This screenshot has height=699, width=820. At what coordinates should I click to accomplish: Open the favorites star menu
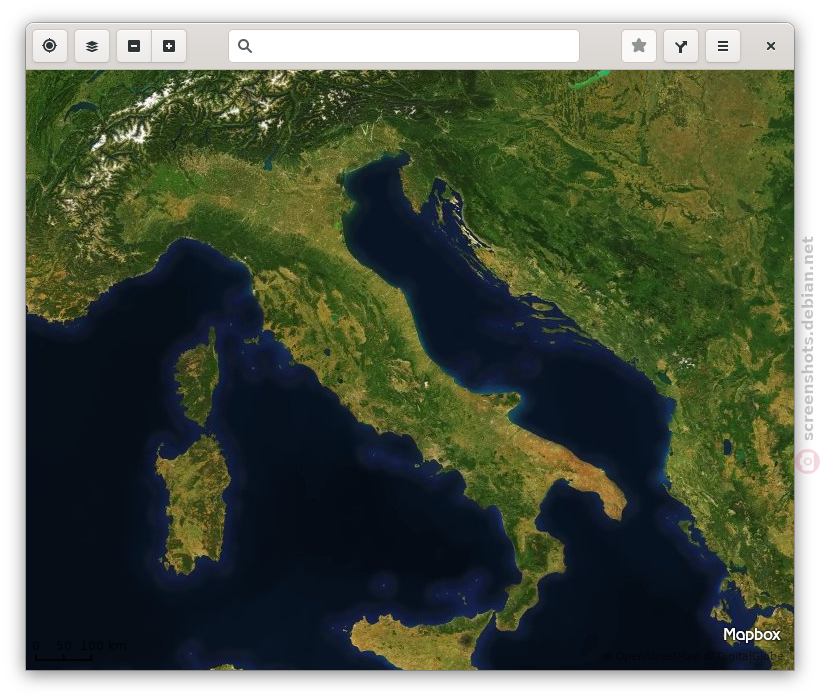639,46
